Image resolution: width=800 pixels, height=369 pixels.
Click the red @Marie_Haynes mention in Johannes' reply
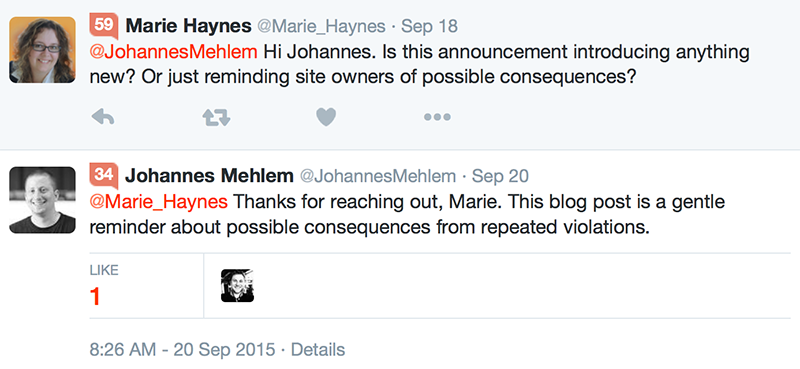click(x=159, y=202)
